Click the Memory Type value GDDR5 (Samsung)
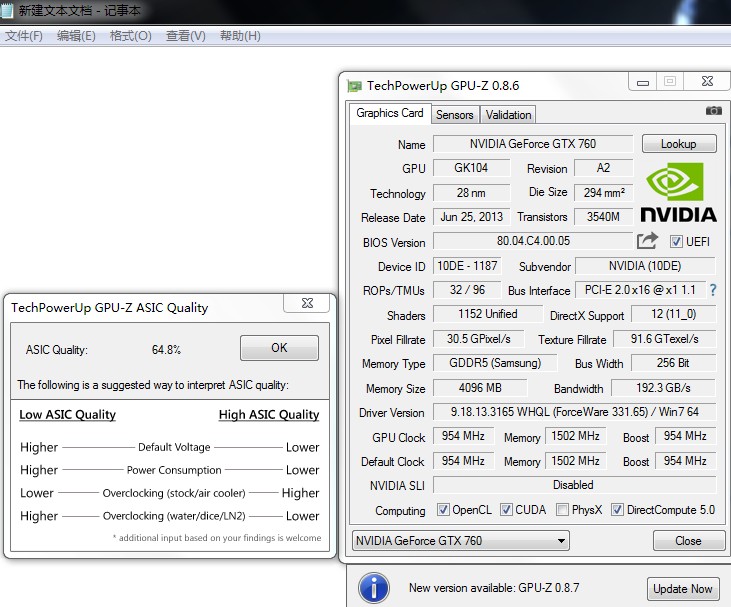 click(x=495, y=363)
